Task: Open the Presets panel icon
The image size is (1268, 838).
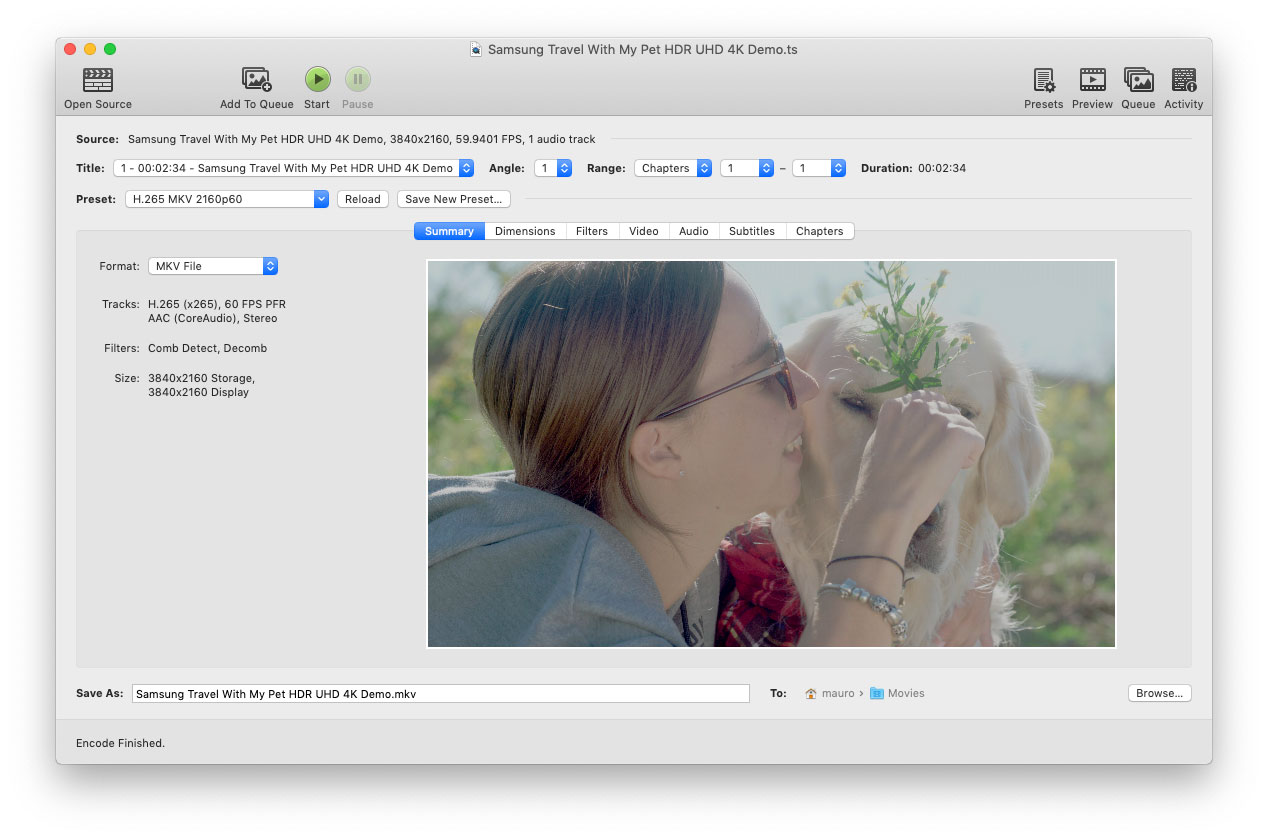Action: 1043,80
